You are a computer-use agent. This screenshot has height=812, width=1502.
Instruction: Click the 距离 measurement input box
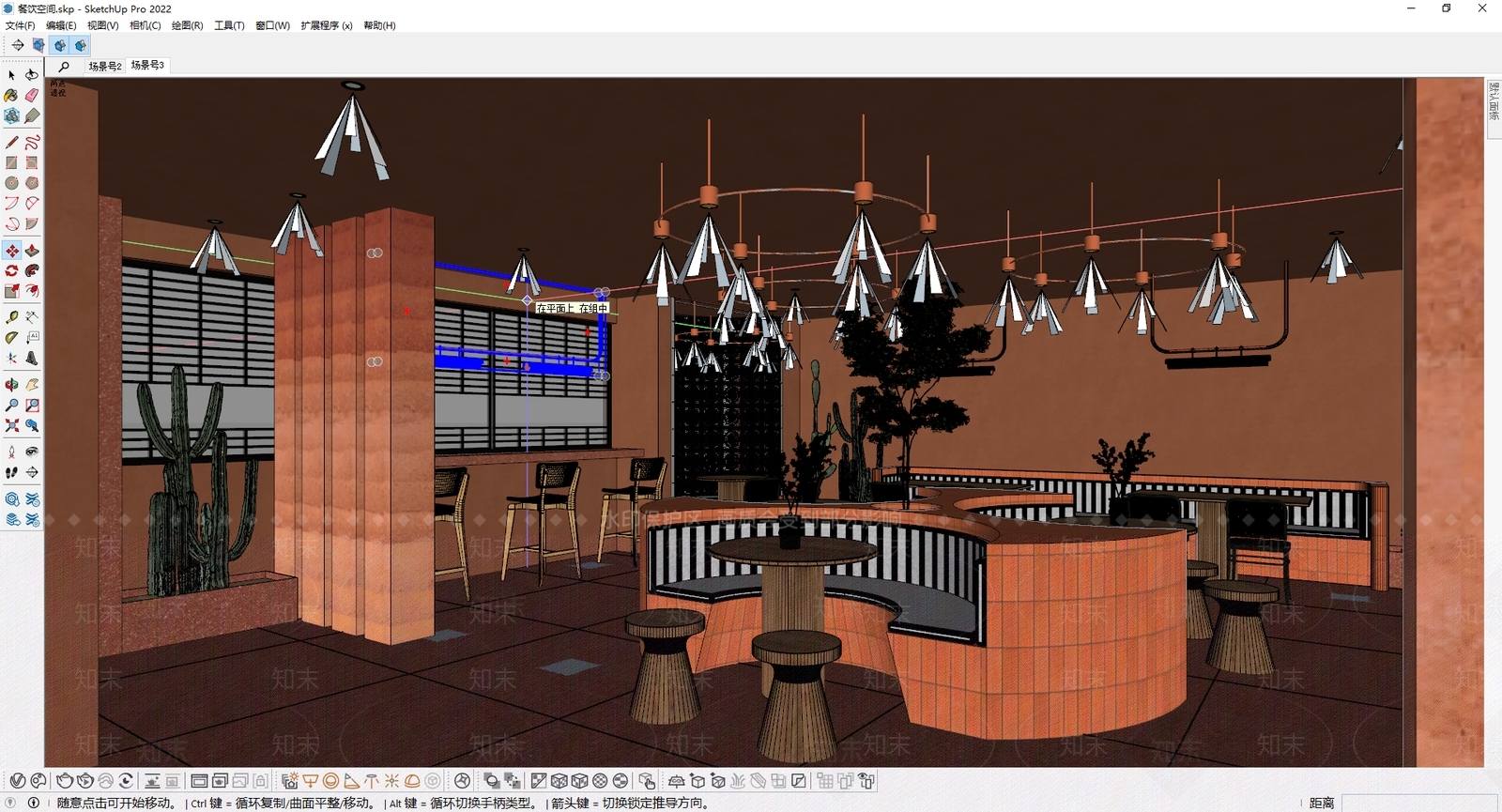click(1418, 803)
